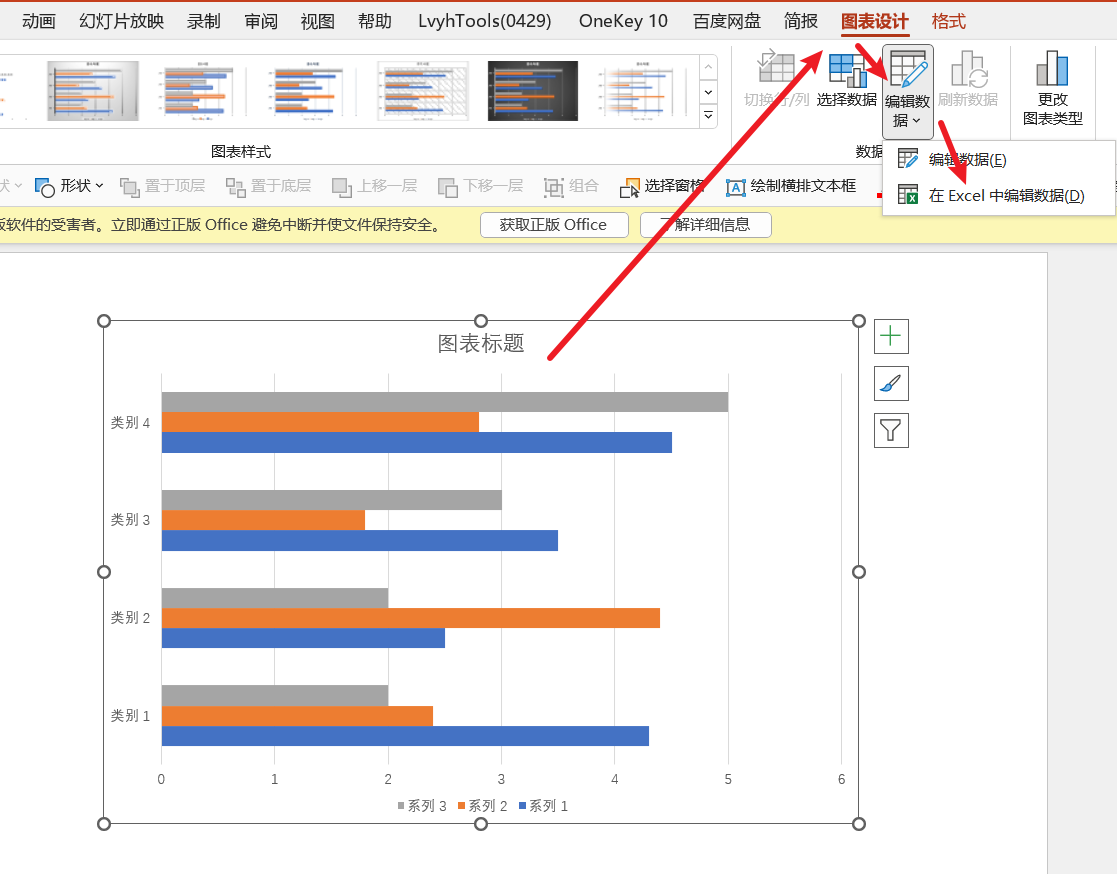Screen dimensions: 1117x874
Task: Open the 幻灯片放映 tab
Action: (122, 21)
